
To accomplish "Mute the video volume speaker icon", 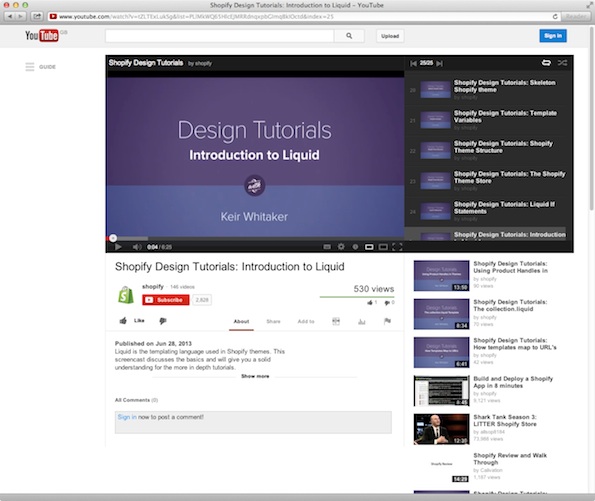I will (137, 247).
